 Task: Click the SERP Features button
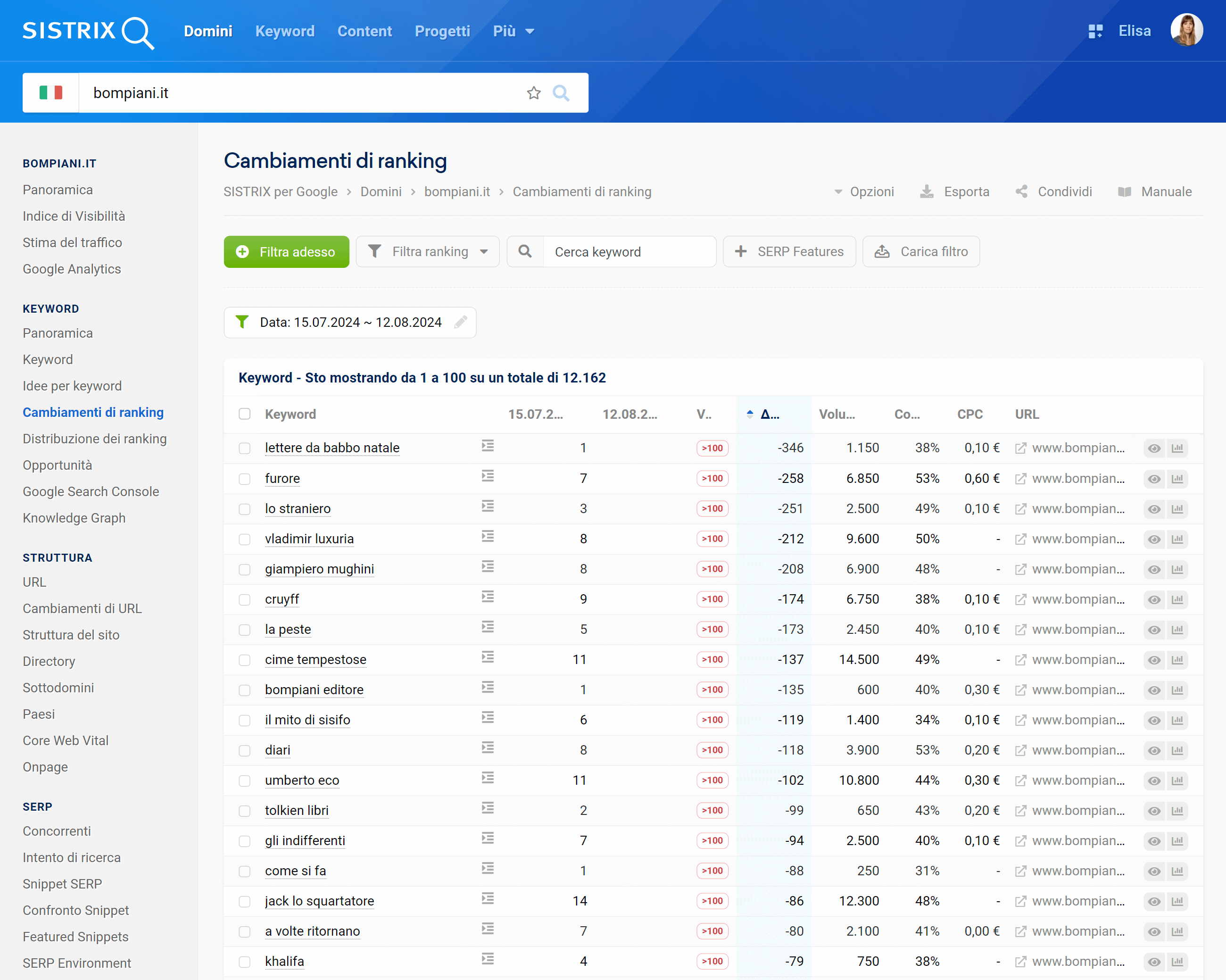pyautogui.click(x=789, y=251)
